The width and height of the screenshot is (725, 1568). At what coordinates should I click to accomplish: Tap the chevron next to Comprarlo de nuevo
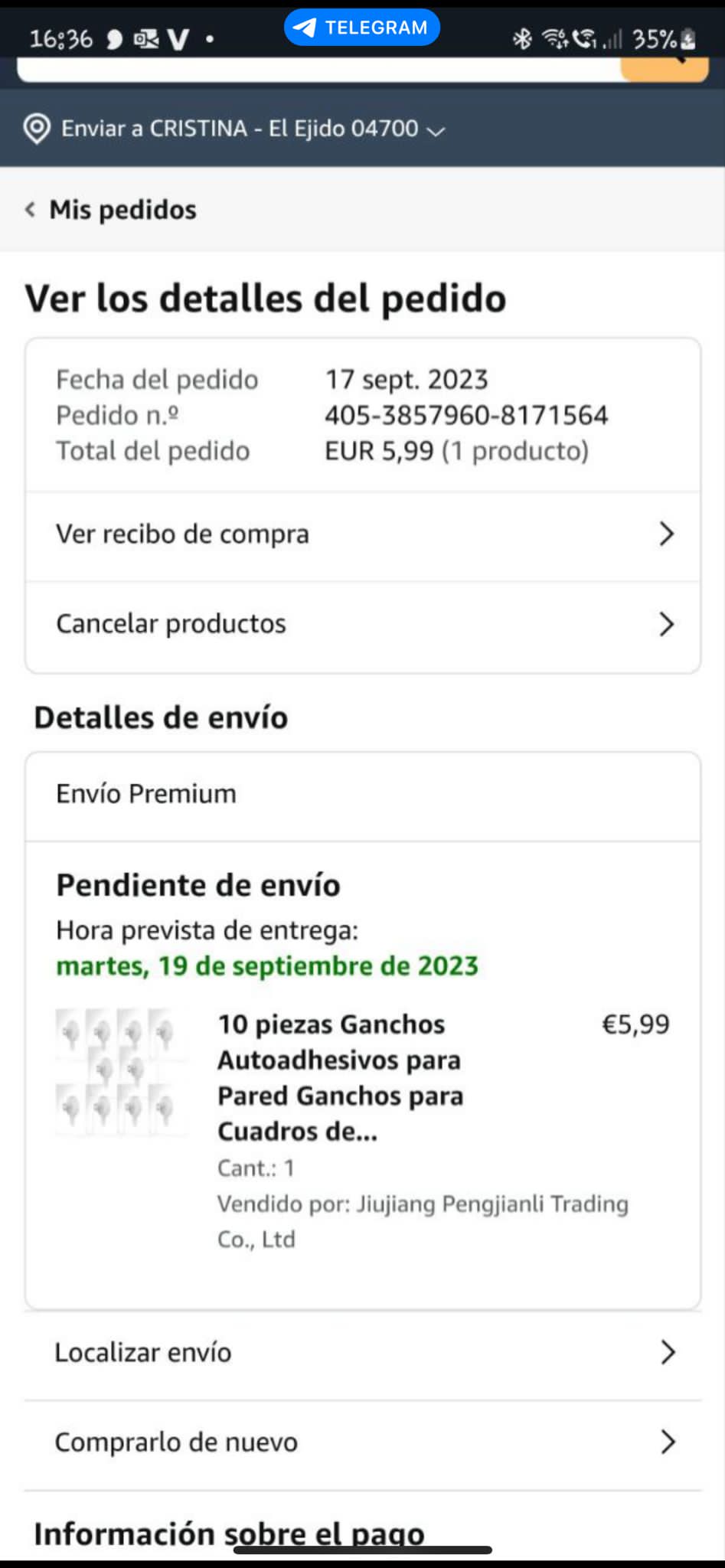[x=668, y=1442]
